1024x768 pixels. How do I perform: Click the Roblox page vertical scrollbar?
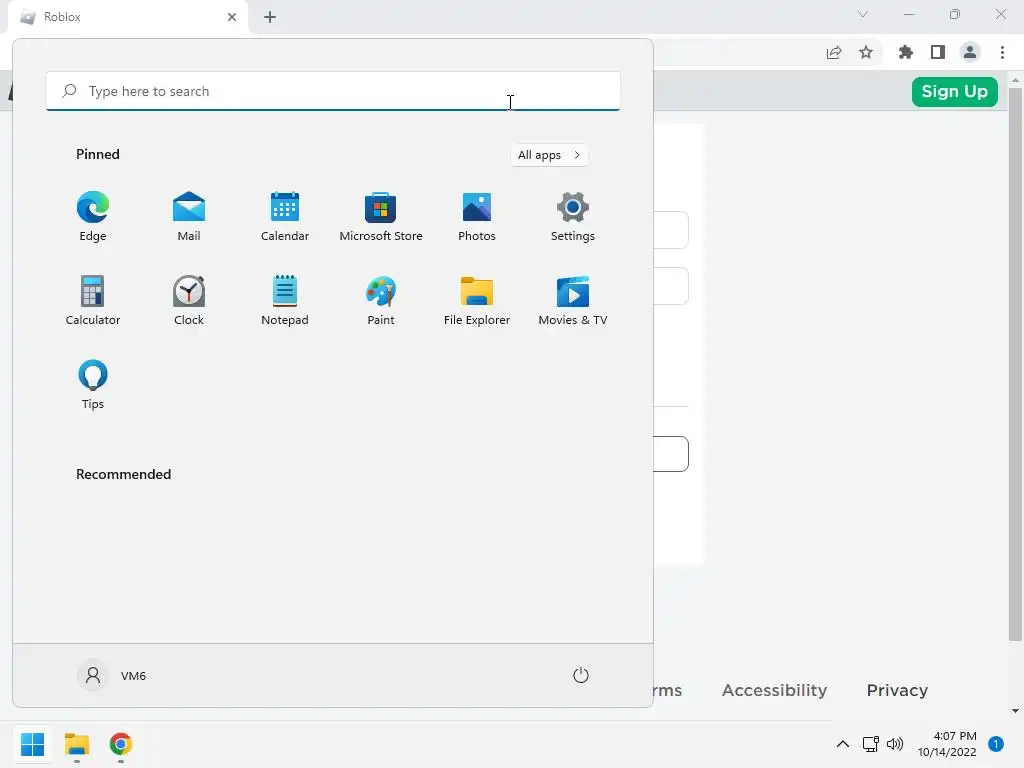pos(1015,364)
